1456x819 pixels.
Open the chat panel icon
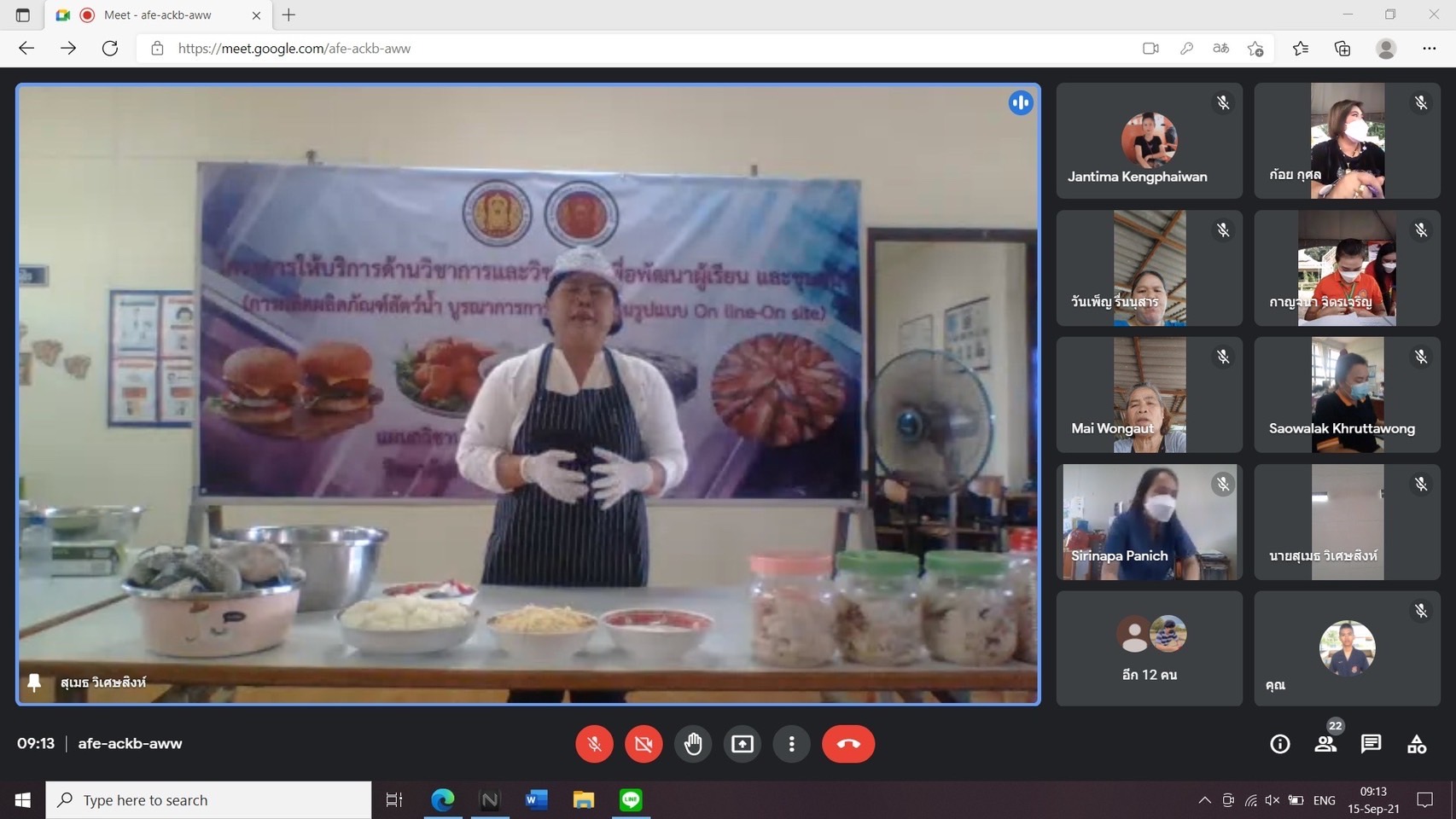[1371, 744]
